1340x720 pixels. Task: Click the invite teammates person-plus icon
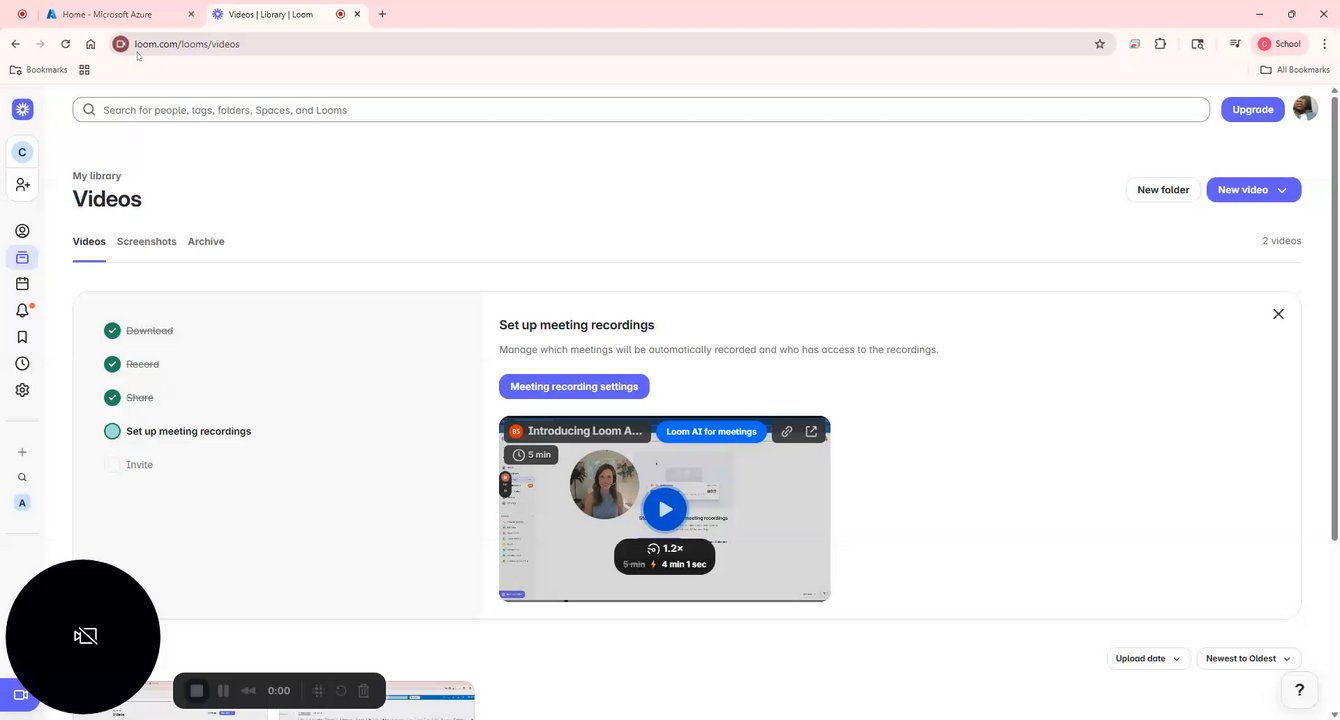click(22, 185)
